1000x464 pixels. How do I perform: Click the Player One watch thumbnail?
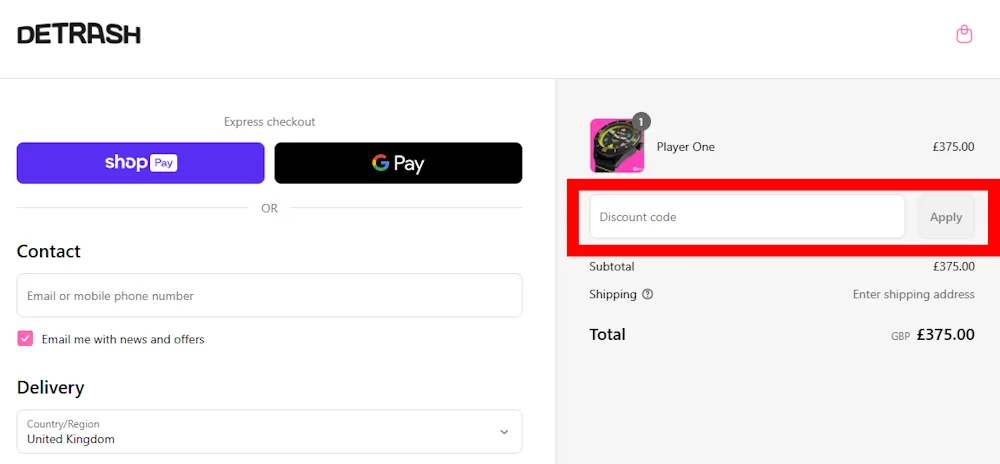[x=616, y=146]
